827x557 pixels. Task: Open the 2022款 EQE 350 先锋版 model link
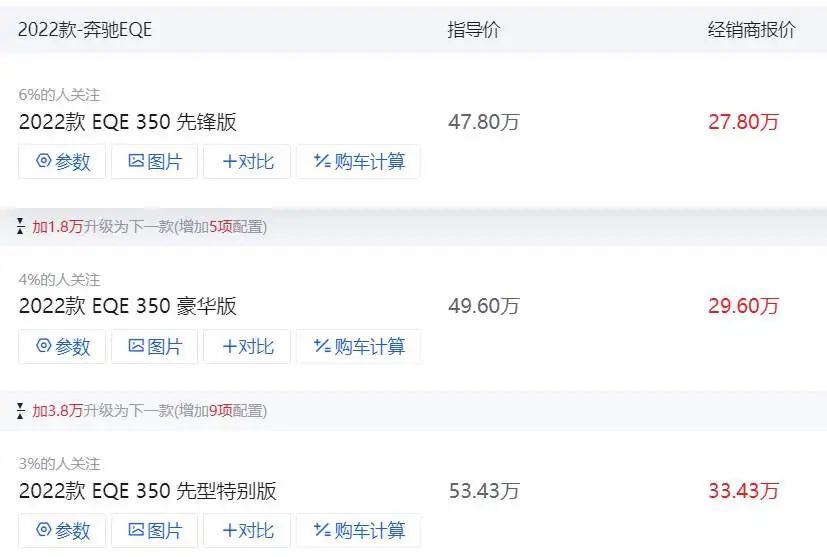127,122
